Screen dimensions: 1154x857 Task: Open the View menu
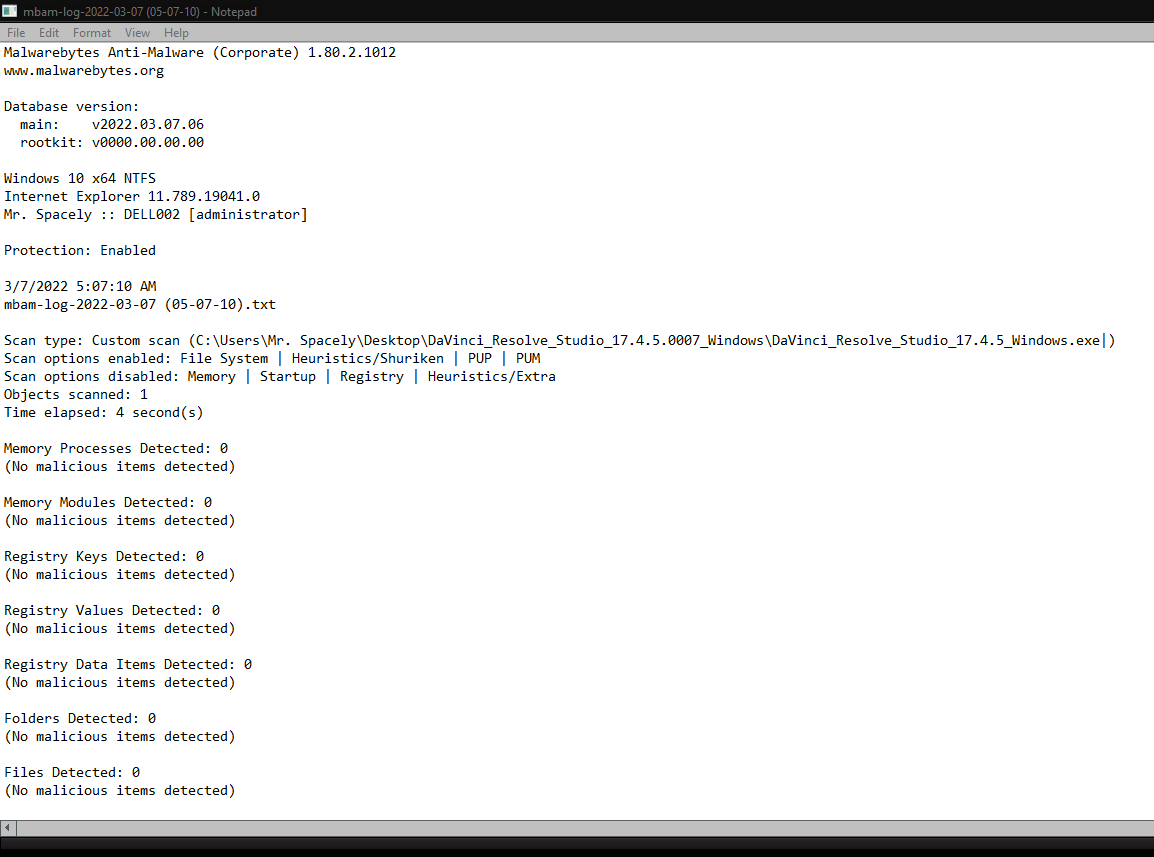coord(137,32)
